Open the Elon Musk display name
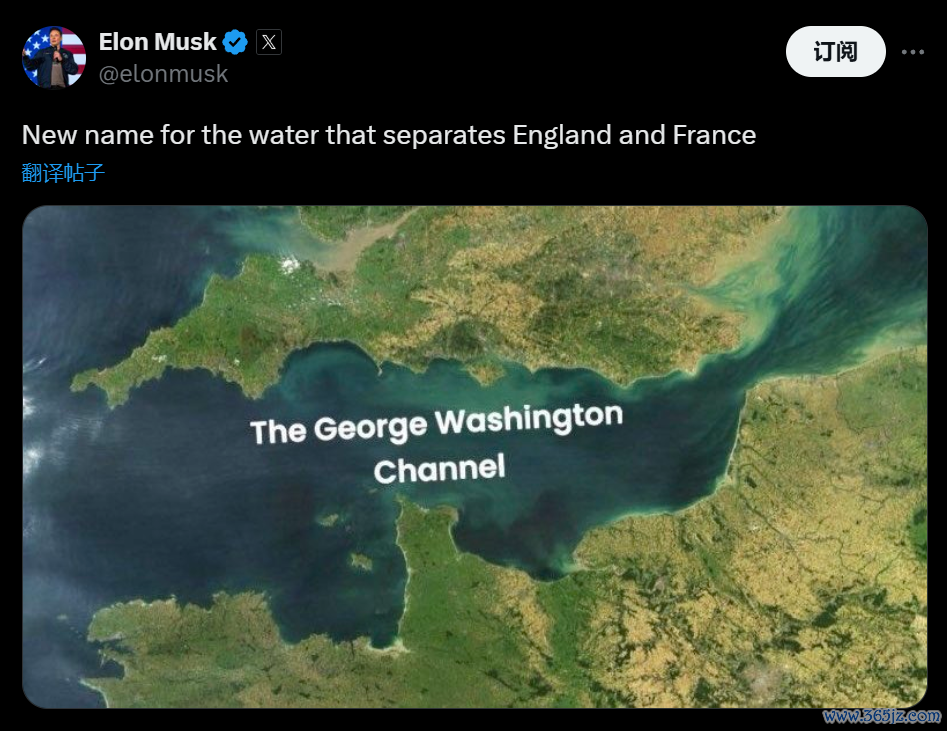Screen dimensions: 947x731 tap(157, 42)
